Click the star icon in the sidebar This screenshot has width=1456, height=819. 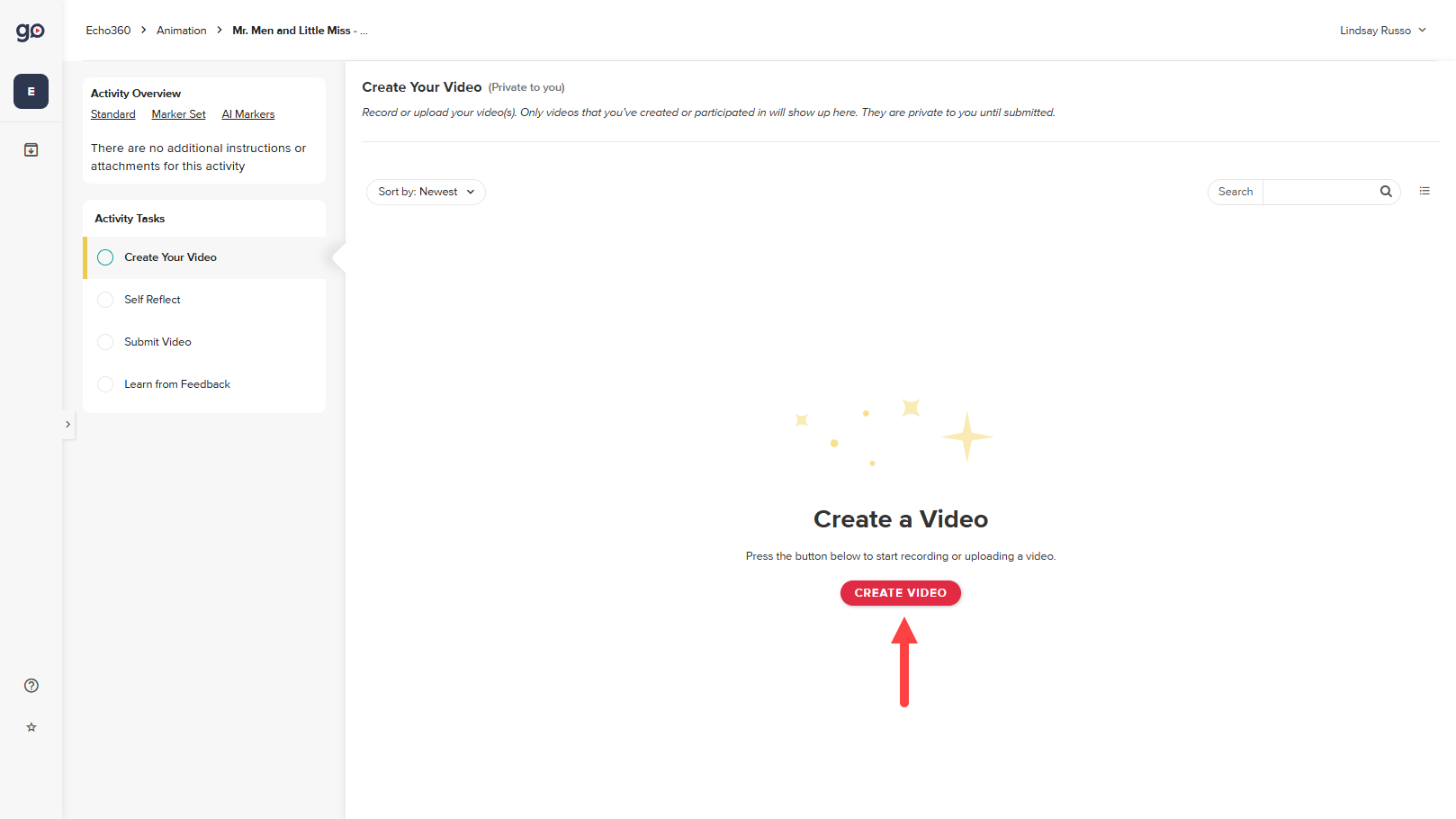coord(31,726)
